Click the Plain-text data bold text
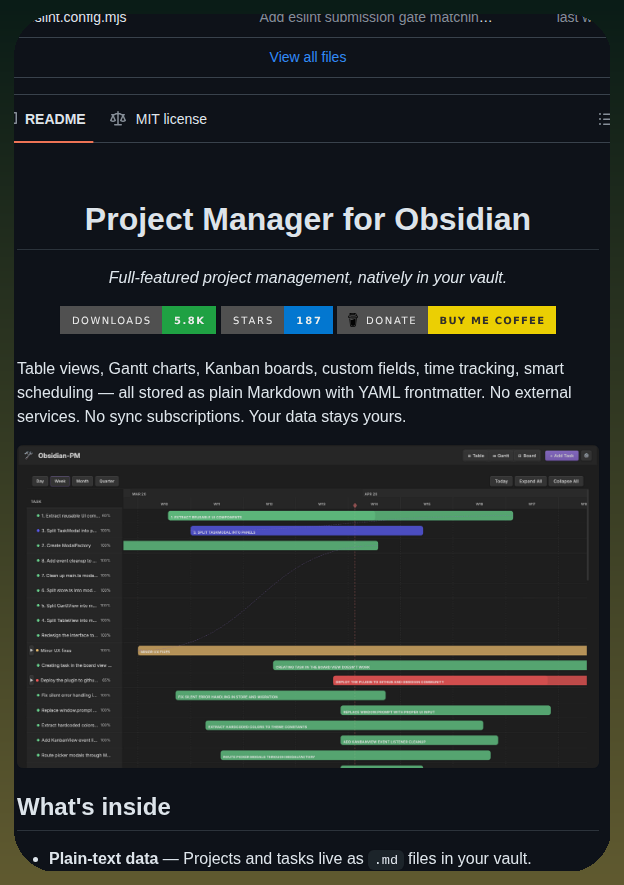624x885 pixels. (x=103, y=858)
